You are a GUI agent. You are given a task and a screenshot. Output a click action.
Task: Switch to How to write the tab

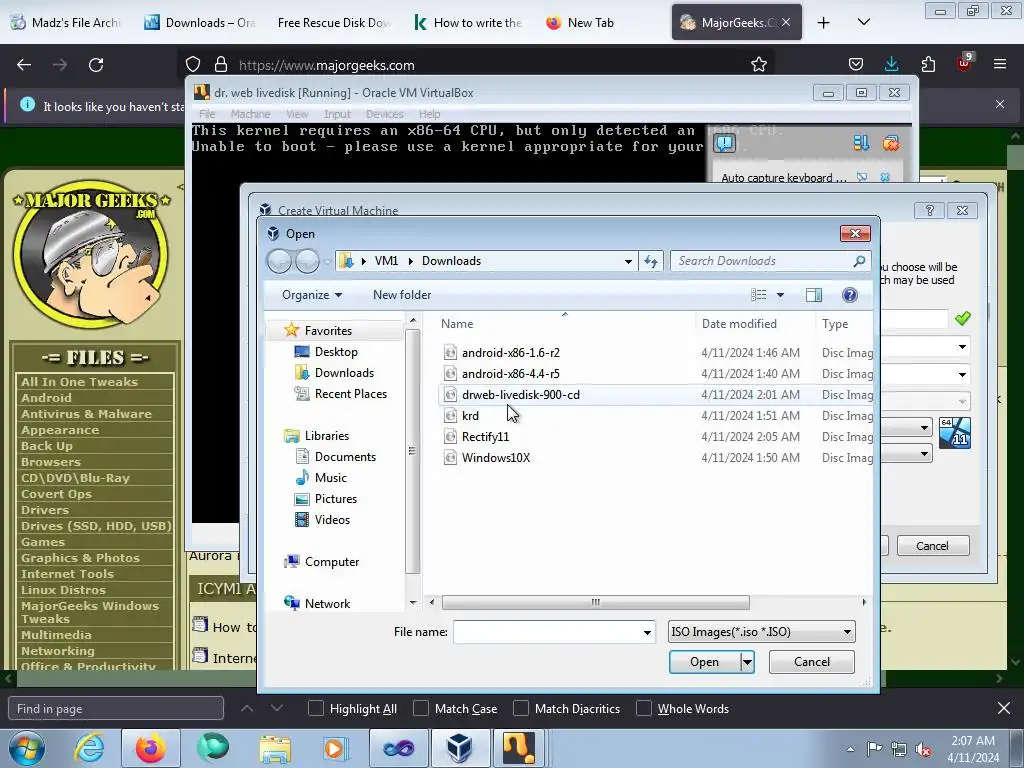(468, 22)
